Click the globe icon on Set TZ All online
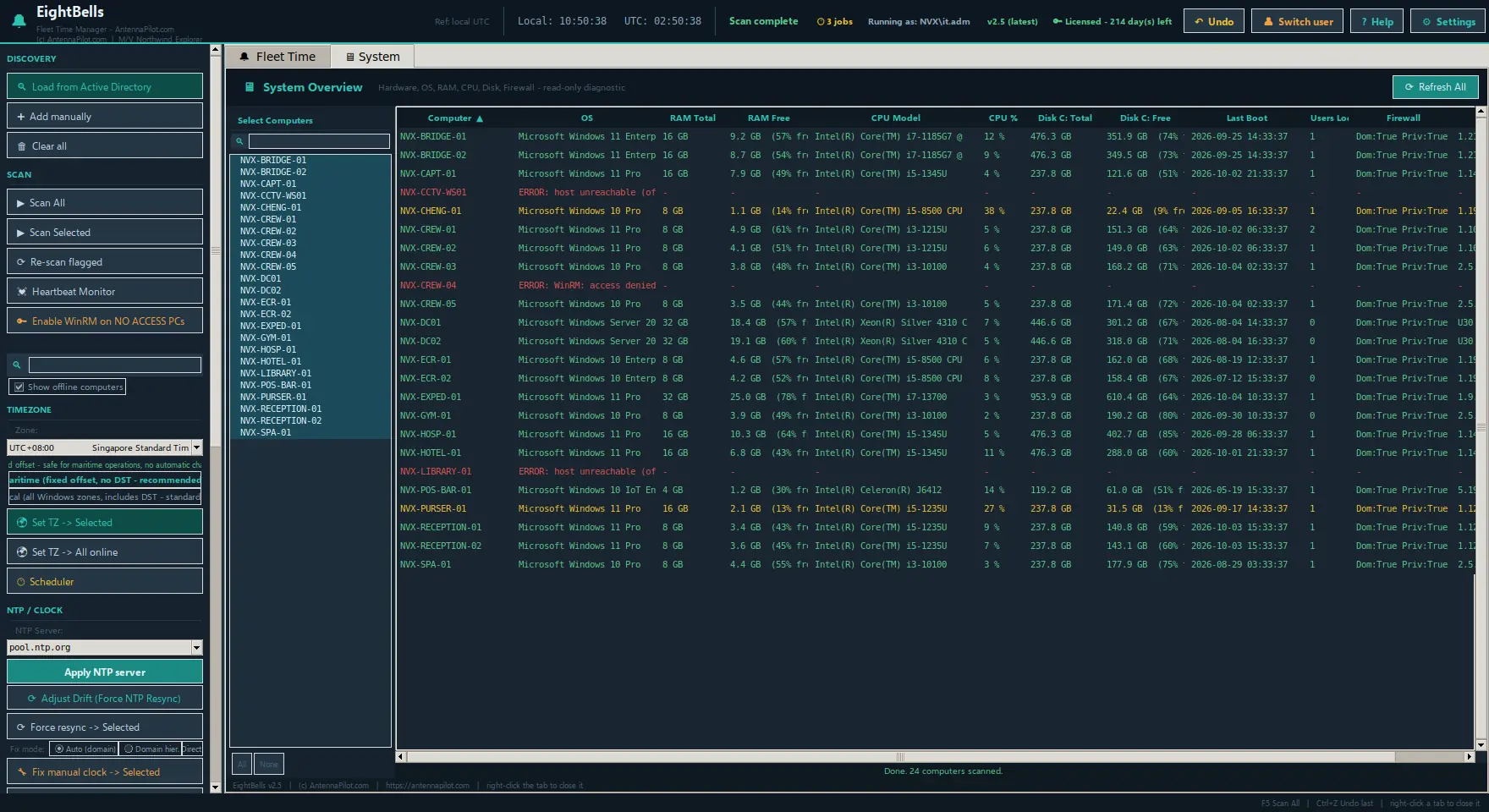This screenshot has height=812, width=1489. [x=22, y=552]
